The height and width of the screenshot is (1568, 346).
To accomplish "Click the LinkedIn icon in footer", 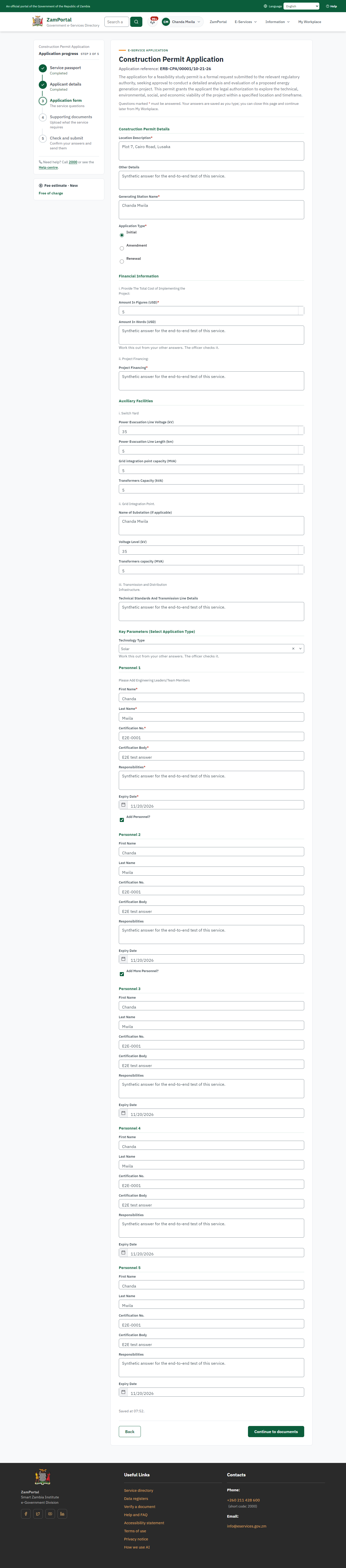I will [x=62, y=1514].
